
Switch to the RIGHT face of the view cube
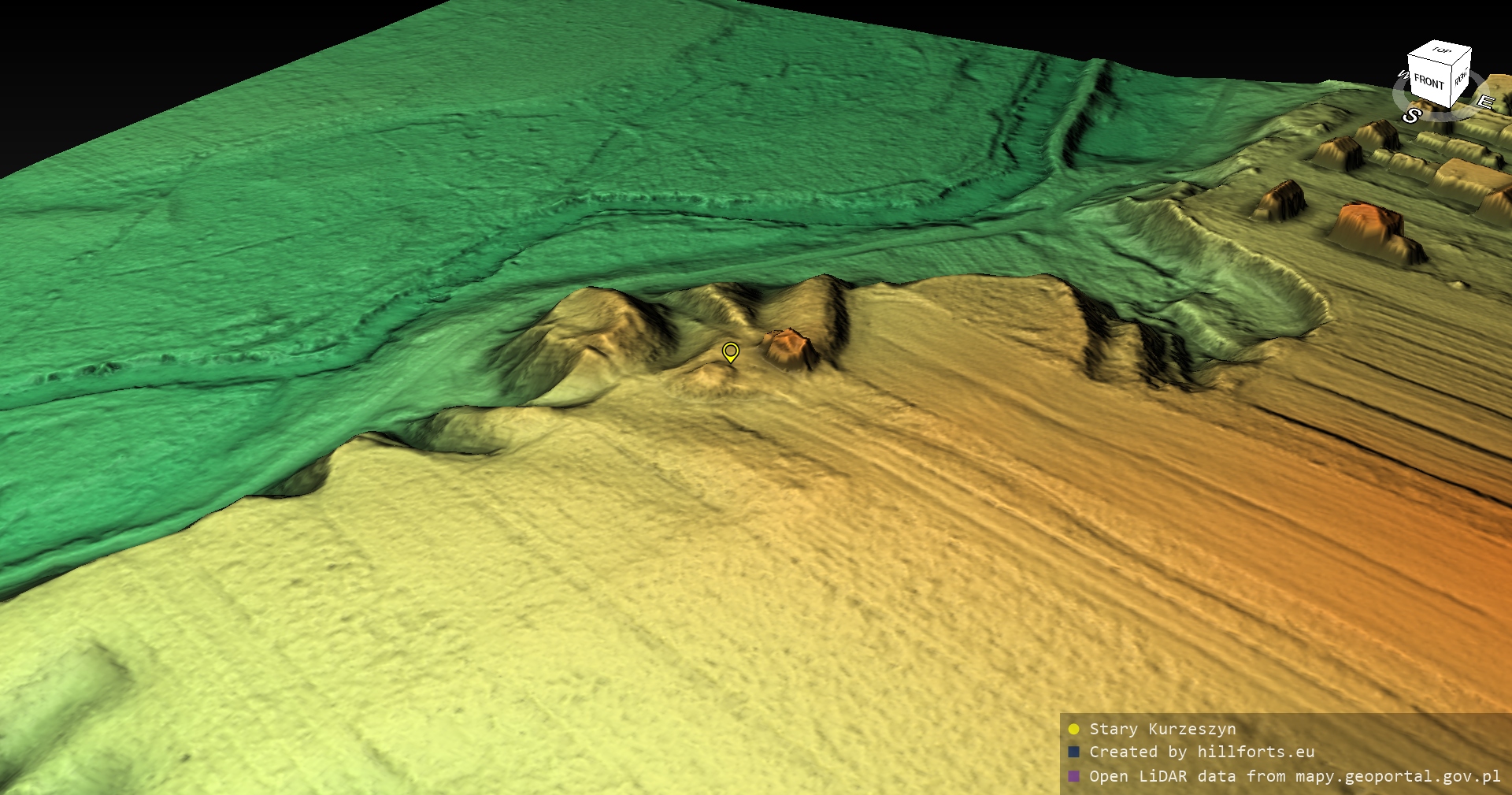tap(1461, 77)
